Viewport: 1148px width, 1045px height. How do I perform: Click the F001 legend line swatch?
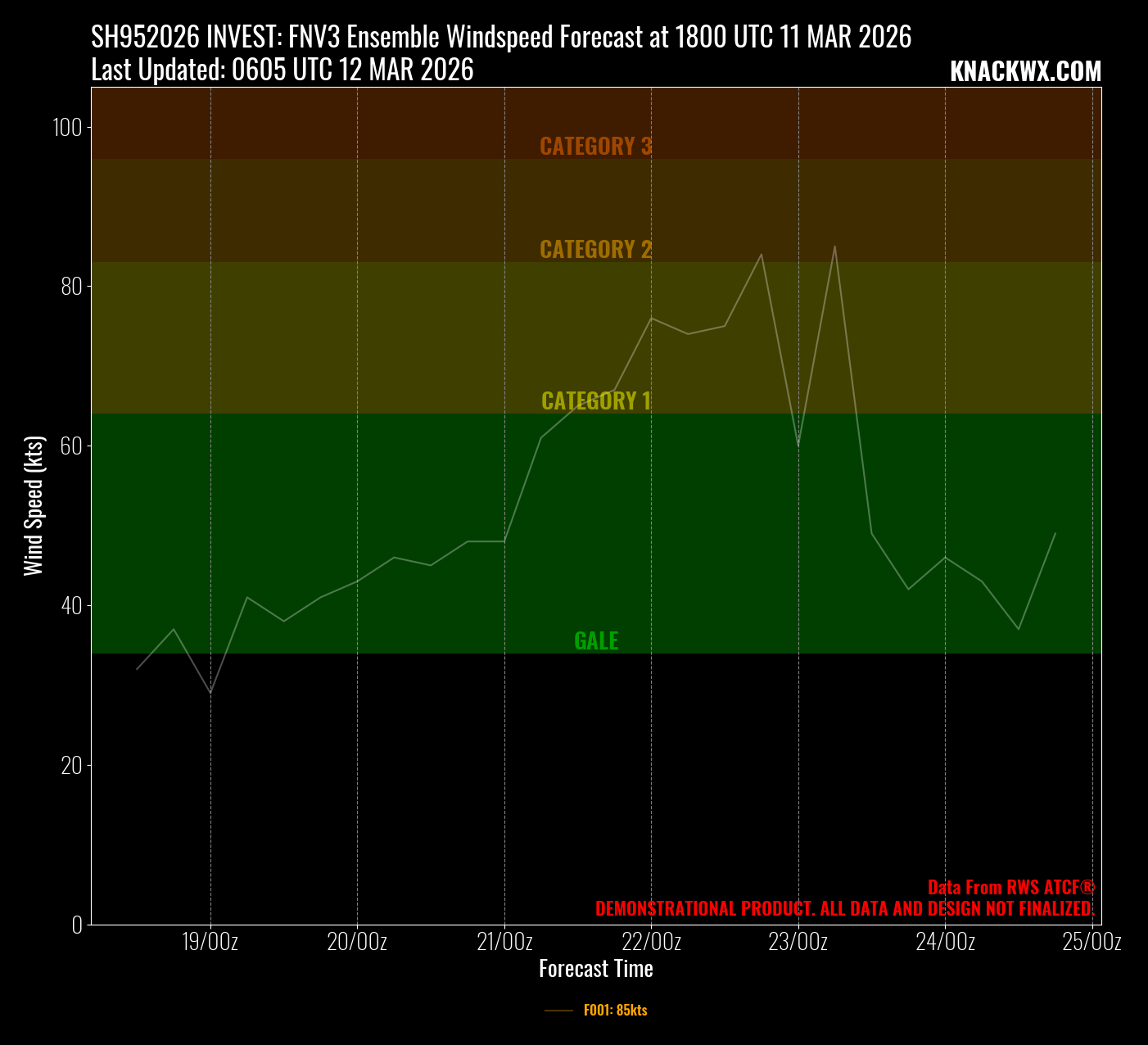pyautogui.click(x=558, y=1011)
